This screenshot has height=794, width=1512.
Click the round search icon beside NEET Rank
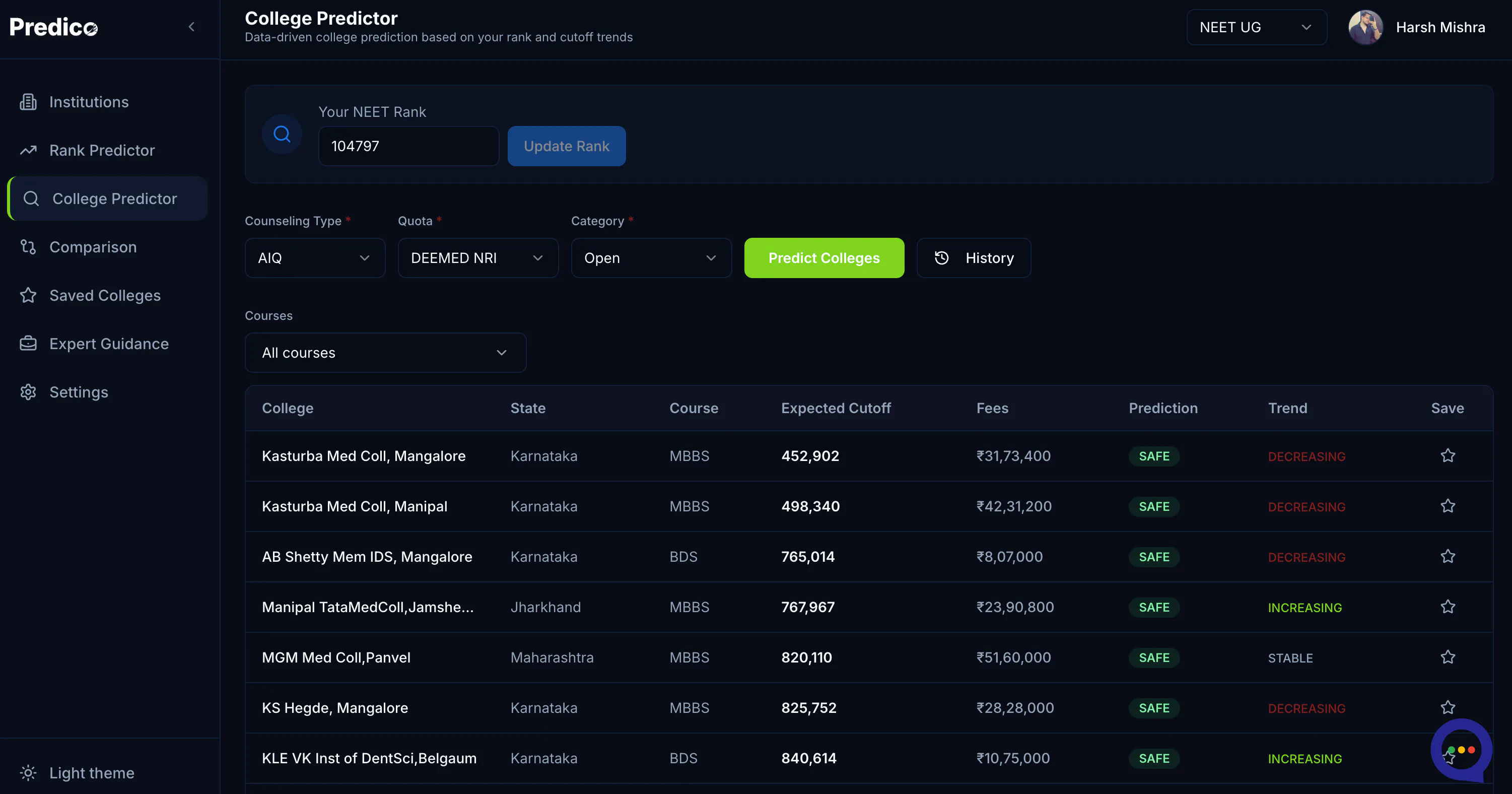[283, 135]
